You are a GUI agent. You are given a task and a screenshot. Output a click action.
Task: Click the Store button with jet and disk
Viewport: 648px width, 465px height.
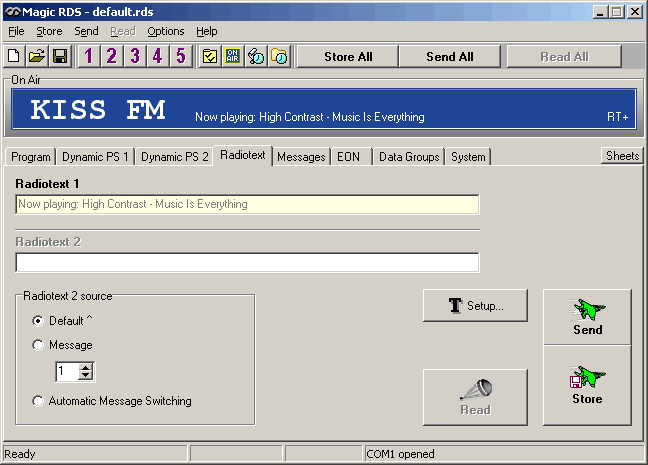coord(587,386)
